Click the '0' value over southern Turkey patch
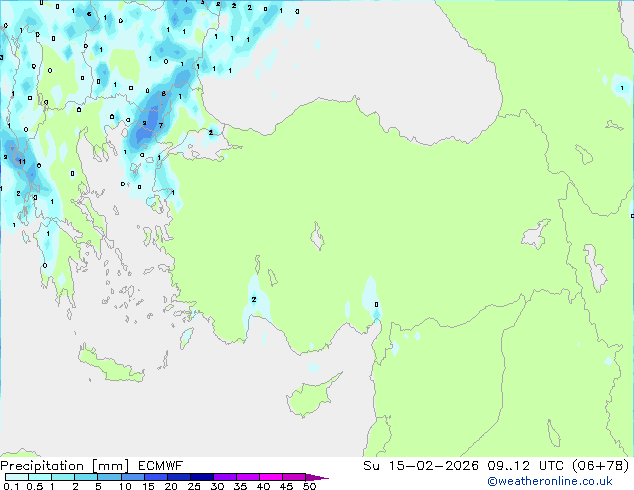 click(376, 304)
